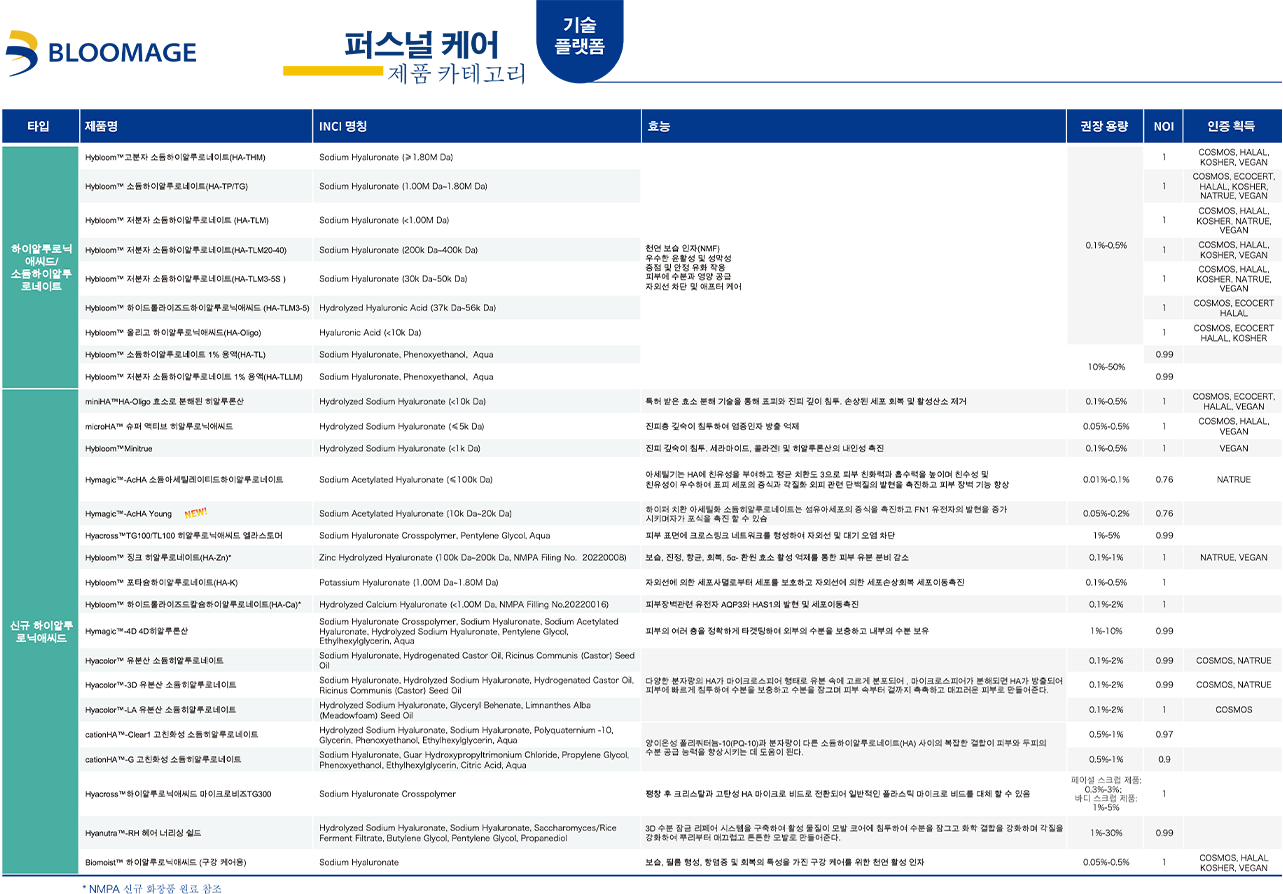Select the cationHA-Clear1 product name

(171, 734)
